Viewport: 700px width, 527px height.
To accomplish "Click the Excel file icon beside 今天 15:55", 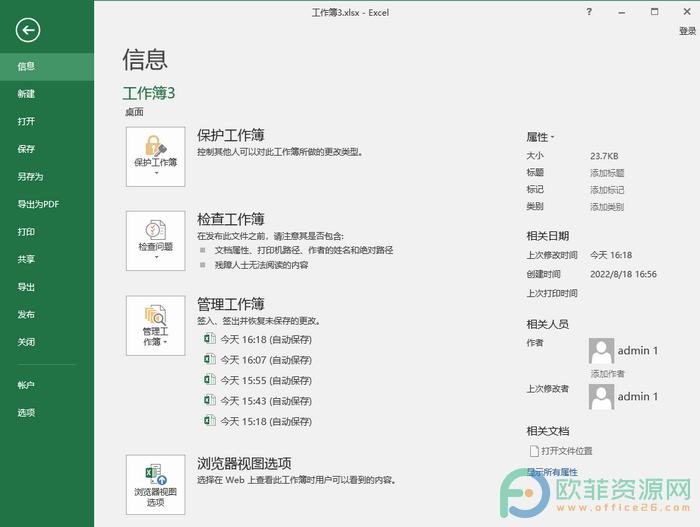I will tap(210, 380).
